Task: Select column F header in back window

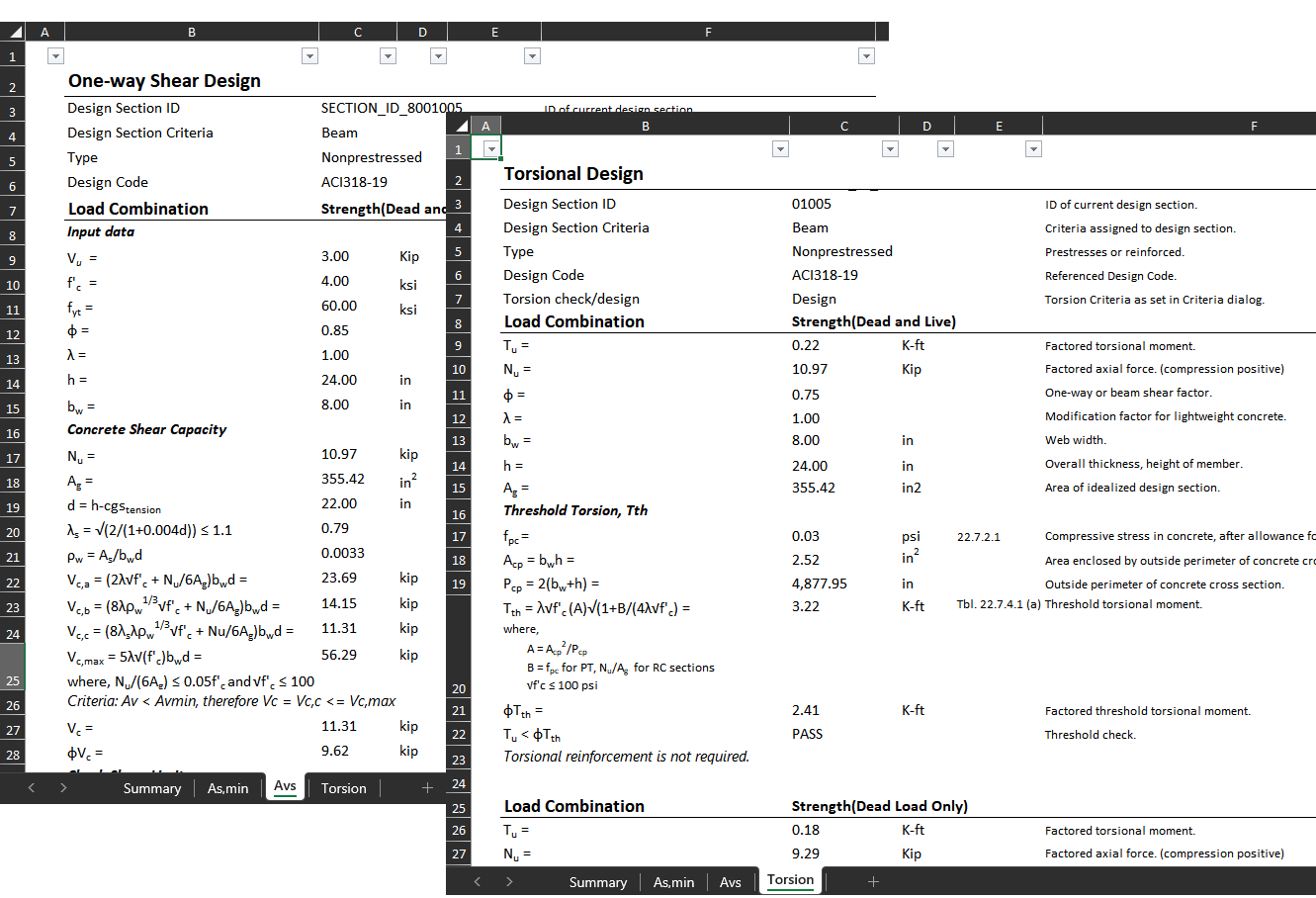Action: (x=708, y=32)
